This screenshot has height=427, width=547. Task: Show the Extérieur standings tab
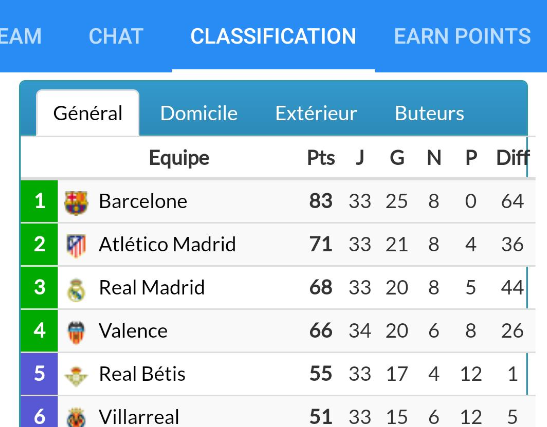point(316,113)
